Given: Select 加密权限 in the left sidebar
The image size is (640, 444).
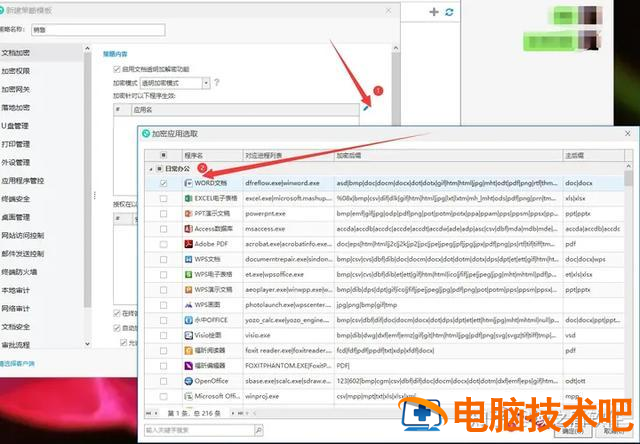Looking at the screenshot, I should click(16, 71).
